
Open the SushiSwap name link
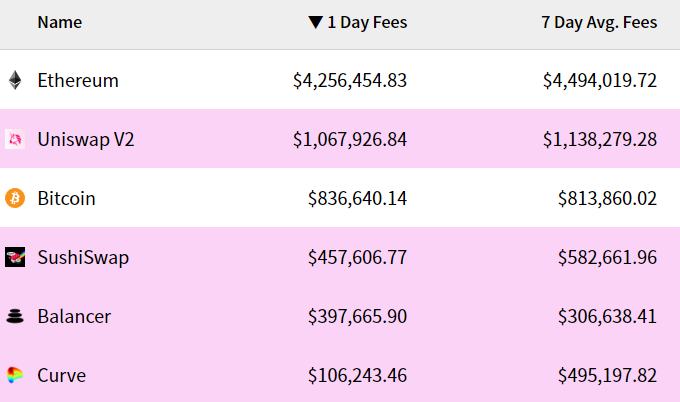click(x=83, y=257)
